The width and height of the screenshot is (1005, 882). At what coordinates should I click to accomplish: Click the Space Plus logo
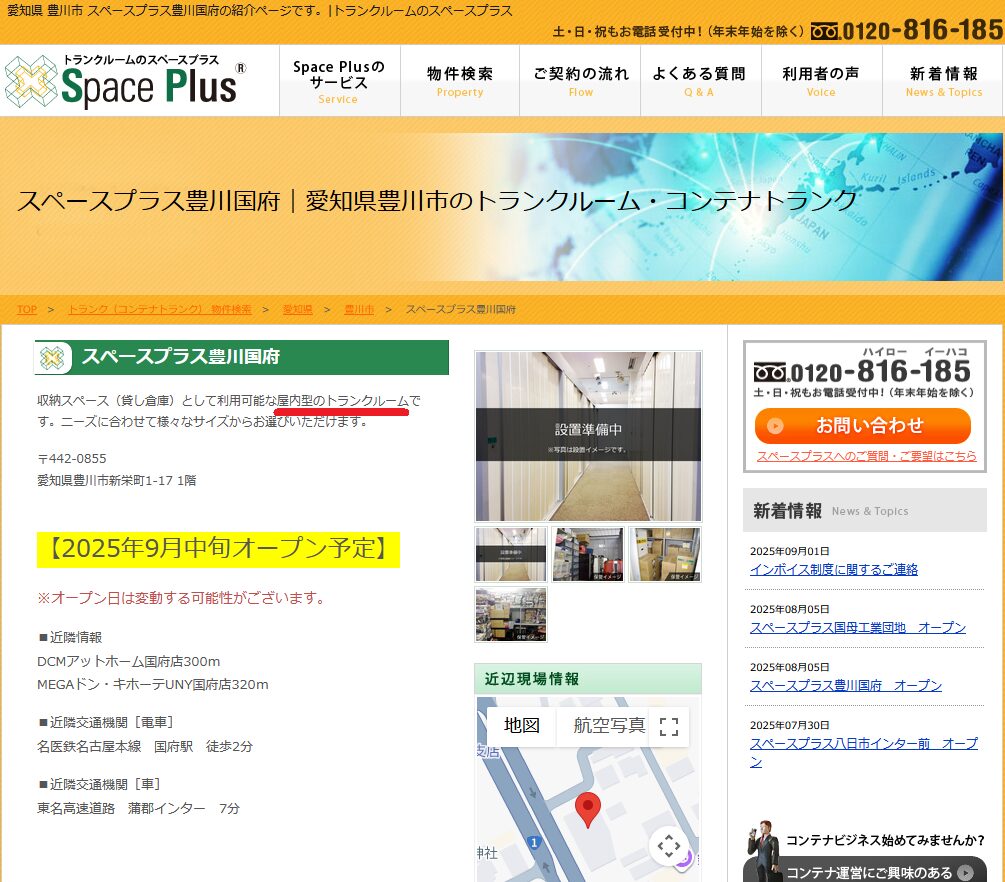[125, 81]
